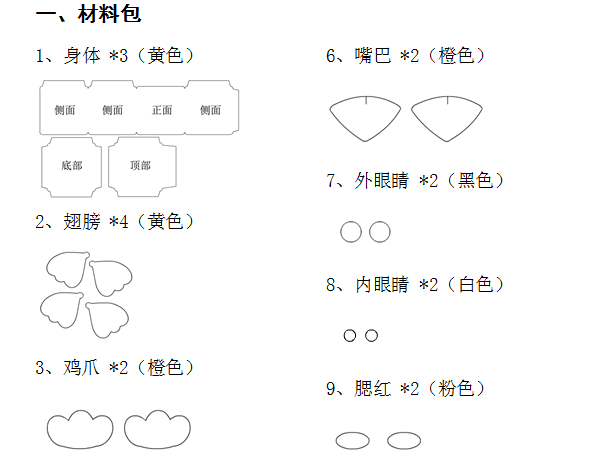Click the left chicken claw shape
Screen dimensions: 600x468
(80, 429)
